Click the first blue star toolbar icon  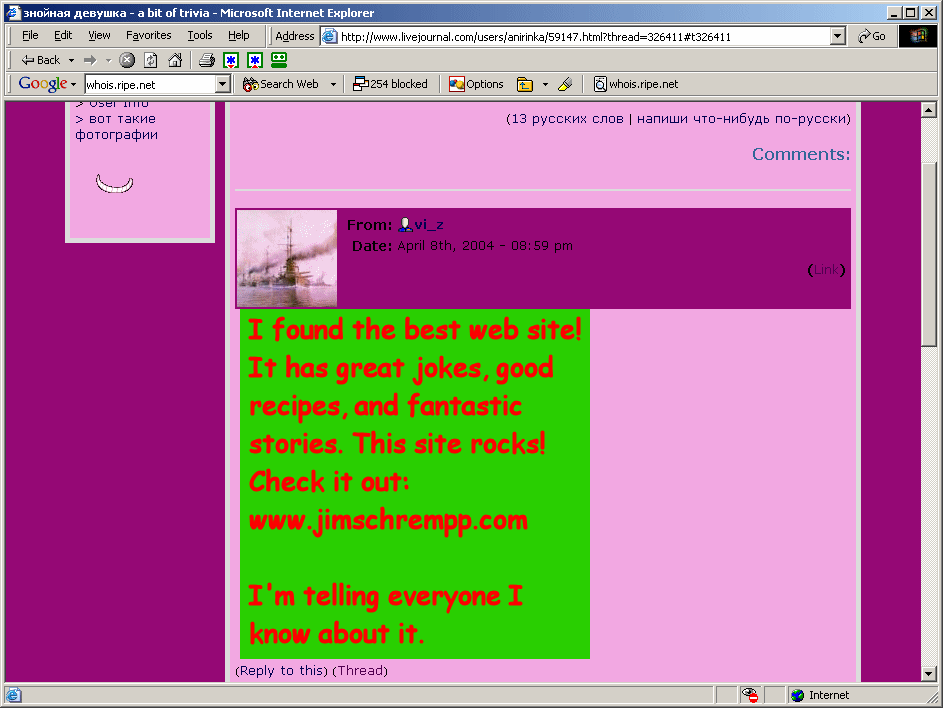(x=231, y=60)
